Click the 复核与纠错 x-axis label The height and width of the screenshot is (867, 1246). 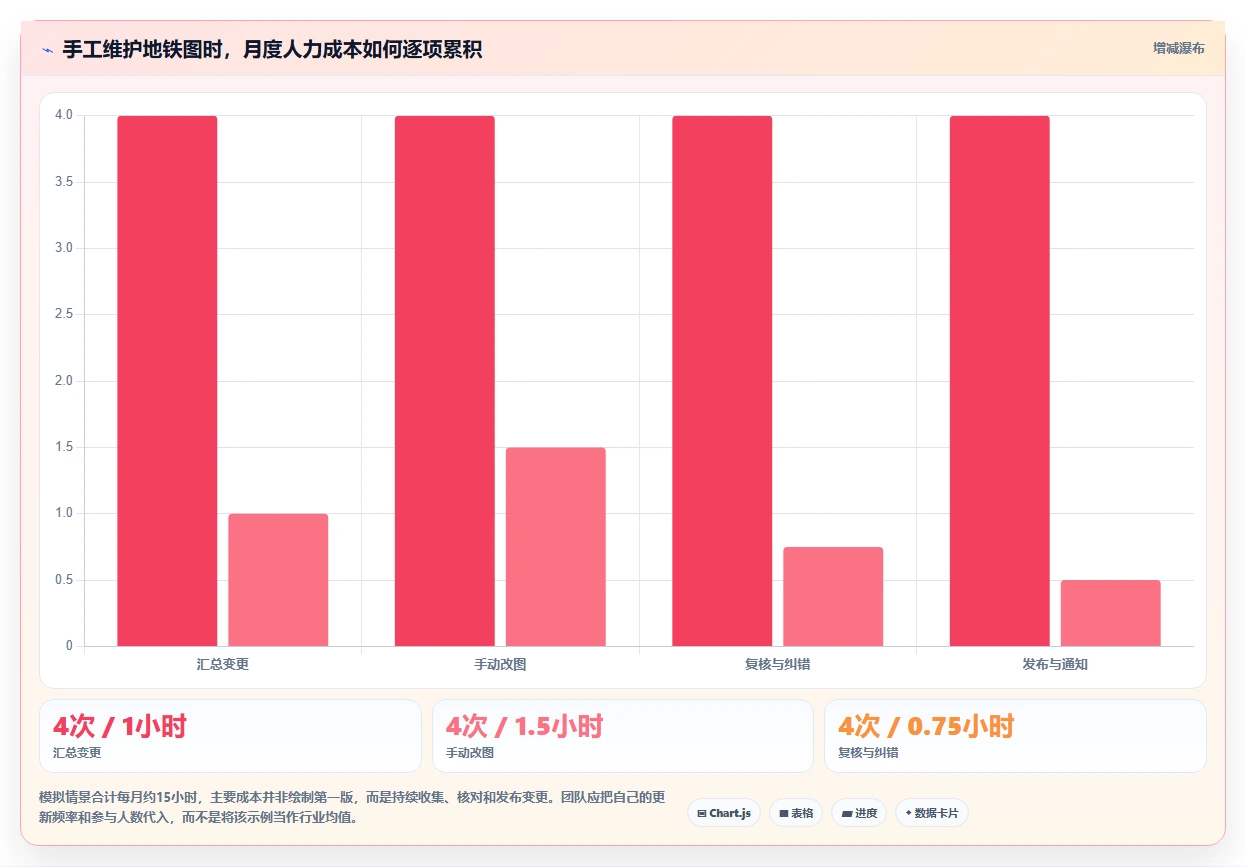(777, 664)
